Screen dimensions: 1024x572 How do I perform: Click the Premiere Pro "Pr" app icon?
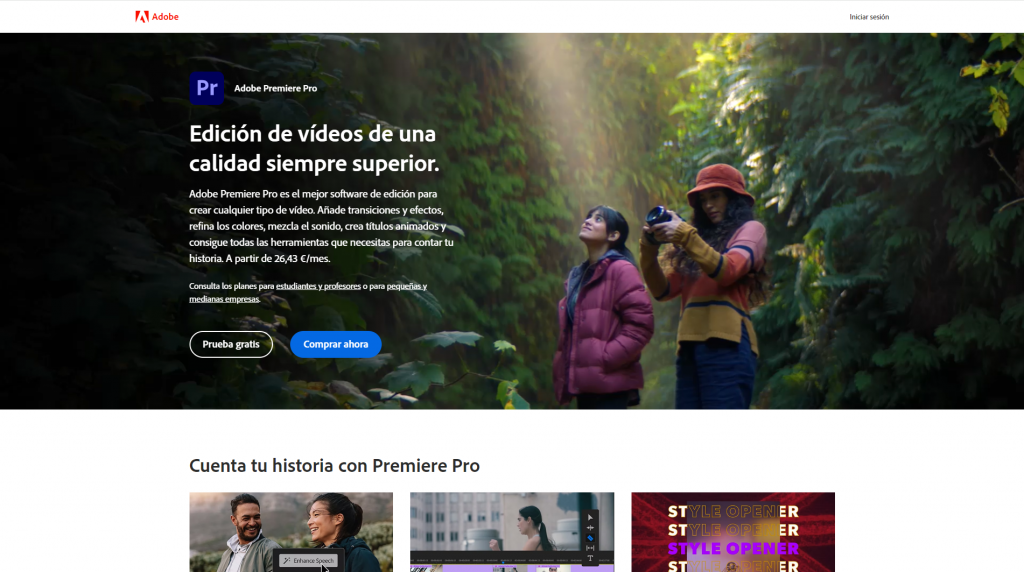207,88
